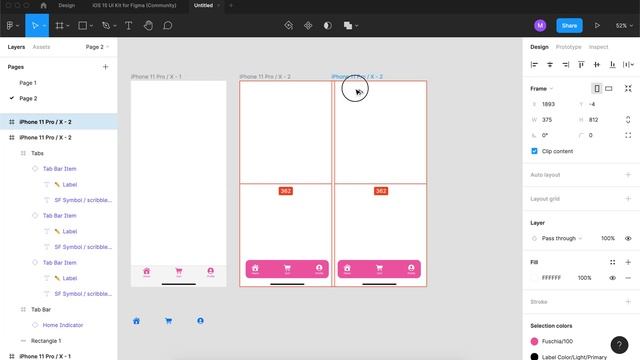This screenshot has width=640, height=360.
Task: Open the Frame type dropdown
Action: click(541, 89)
